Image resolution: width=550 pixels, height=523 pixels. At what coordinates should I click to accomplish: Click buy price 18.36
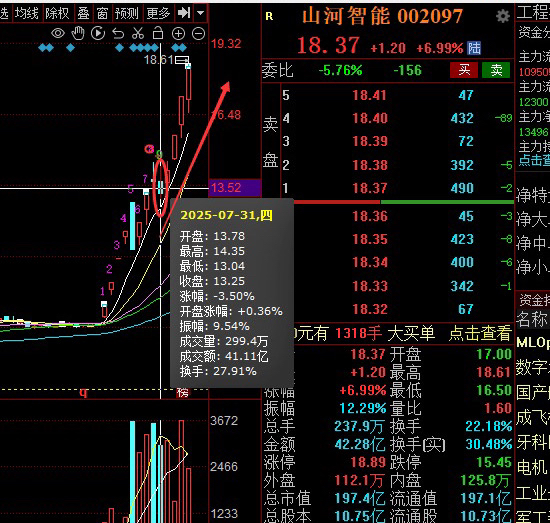pos(370,216)
